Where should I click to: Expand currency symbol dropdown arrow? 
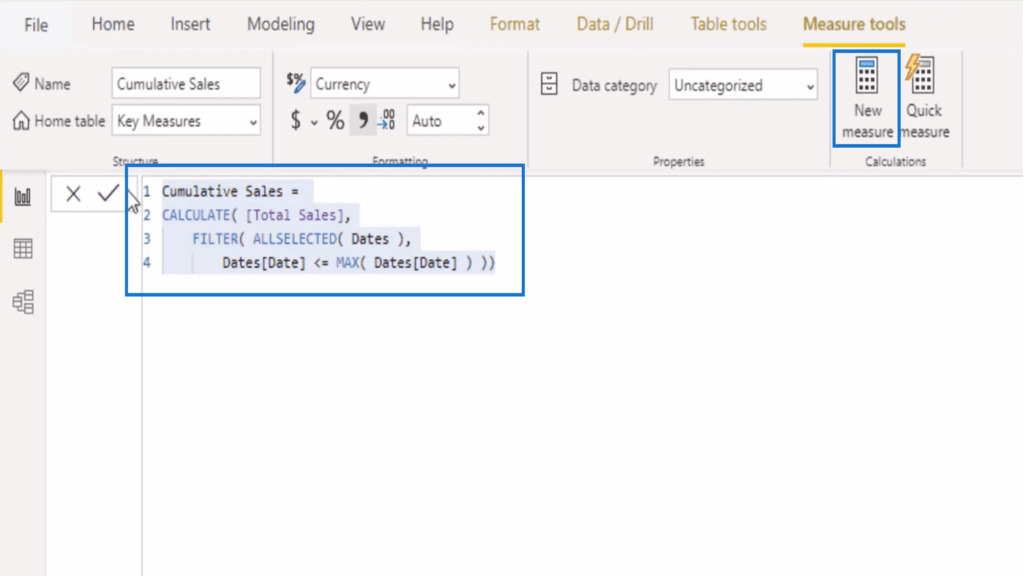[314, 123]
